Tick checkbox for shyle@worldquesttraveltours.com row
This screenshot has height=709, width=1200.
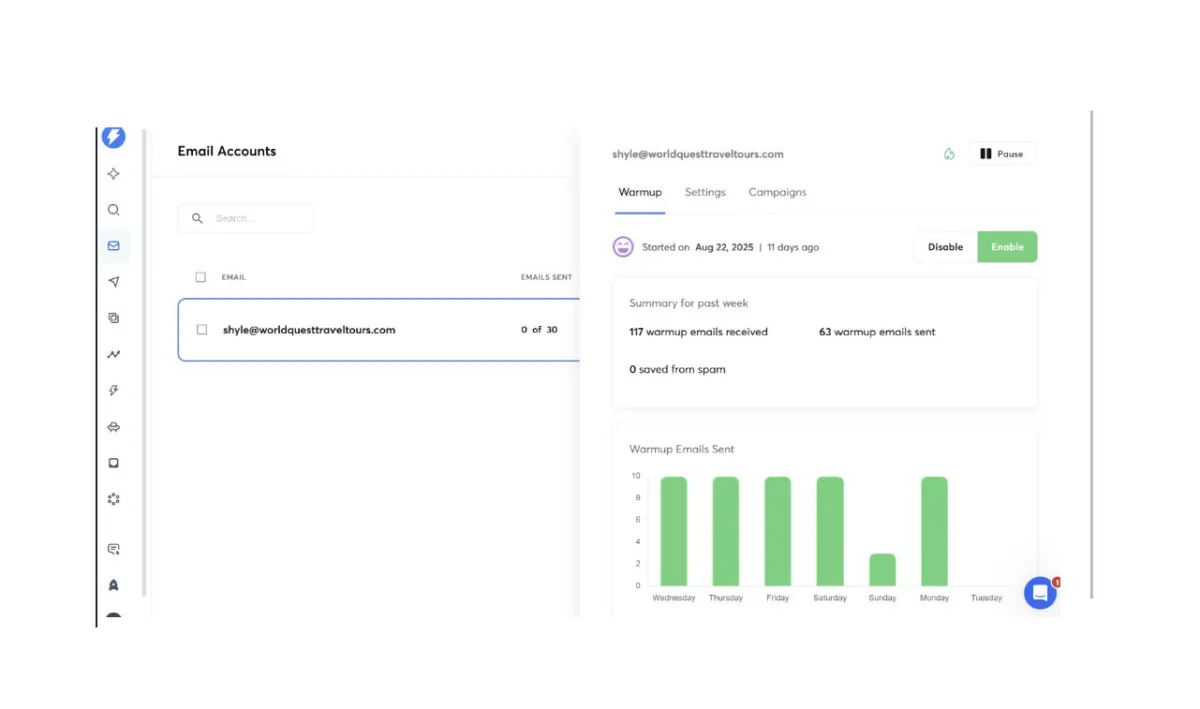click(x=202, y=329)
